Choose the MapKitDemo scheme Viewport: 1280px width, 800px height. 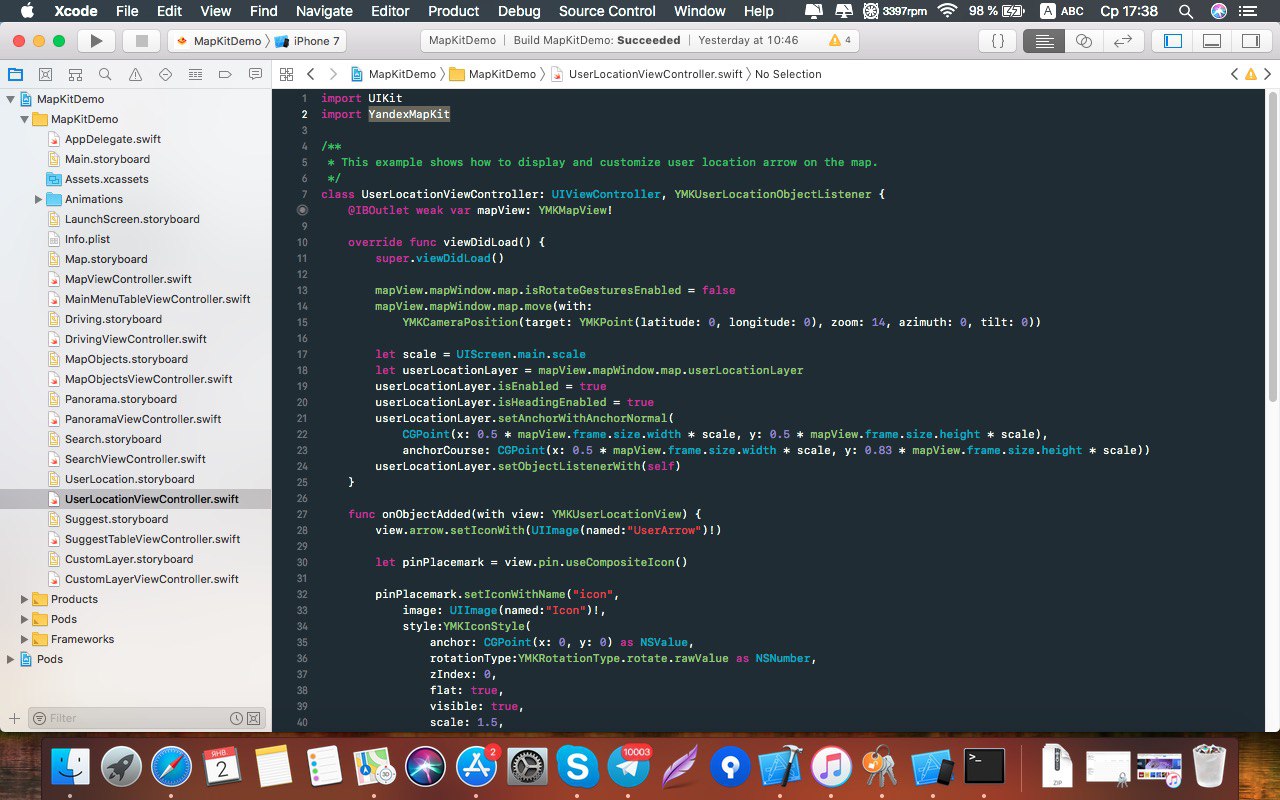(217, 41)
